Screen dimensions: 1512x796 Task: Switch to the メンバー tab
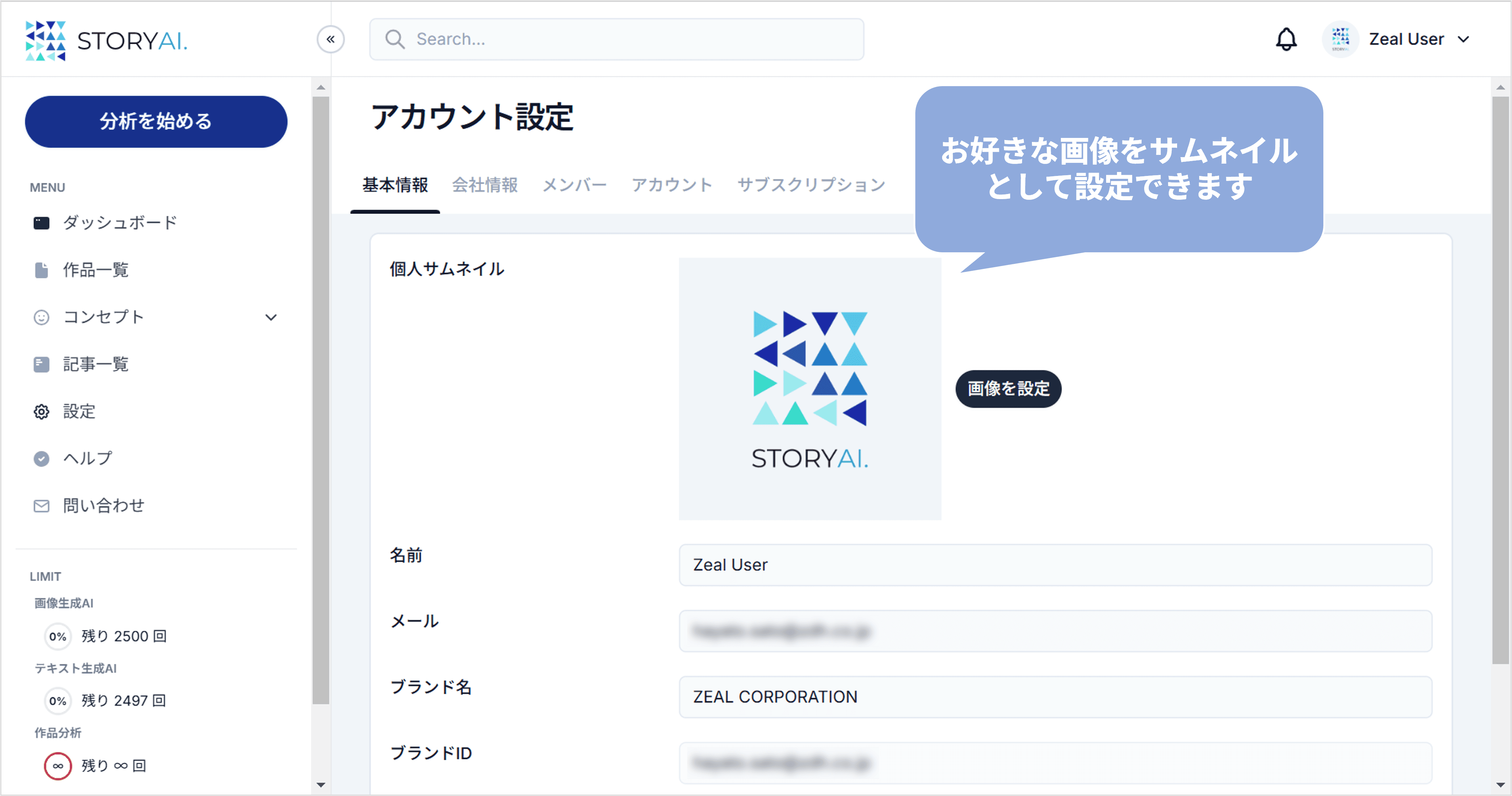pos(574,185)
